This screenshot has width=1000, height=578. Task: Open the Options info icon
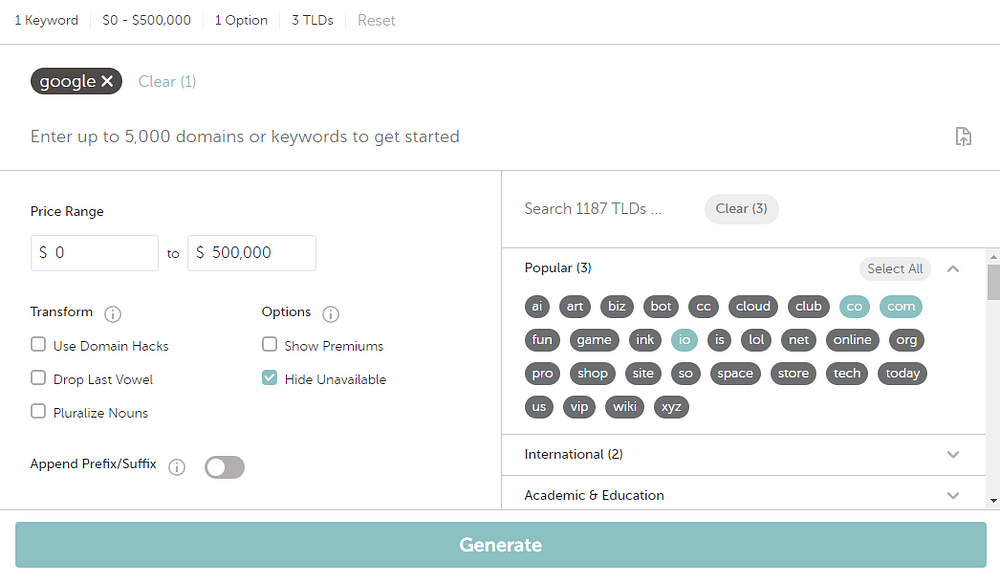(331, 314)
